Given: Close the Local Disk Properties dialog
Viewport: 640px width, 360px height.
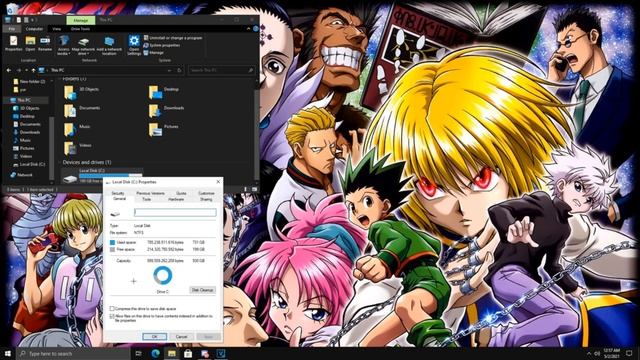Looking at the screenshot, I should [x=218, y=182].
